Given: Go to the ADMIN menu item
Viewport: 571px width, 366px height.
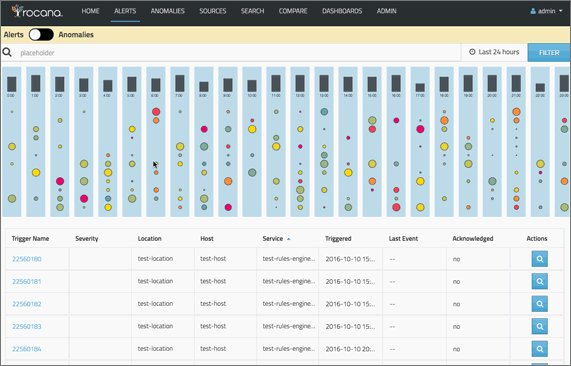Looking at the screenshot, I should 386,11.
